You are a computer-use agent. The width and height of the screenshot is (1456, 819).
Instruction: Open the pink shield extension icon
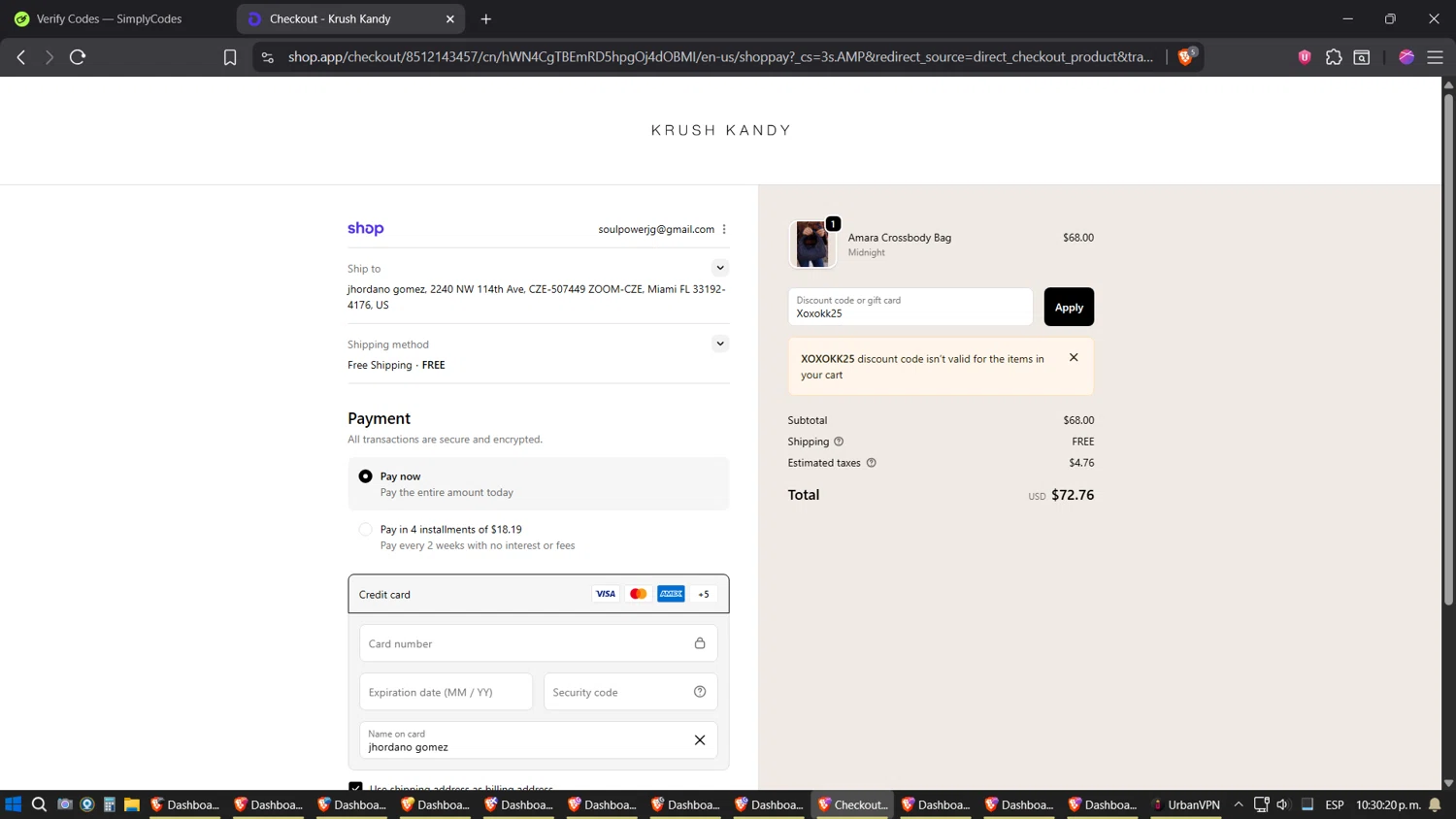coord(1305,57)
